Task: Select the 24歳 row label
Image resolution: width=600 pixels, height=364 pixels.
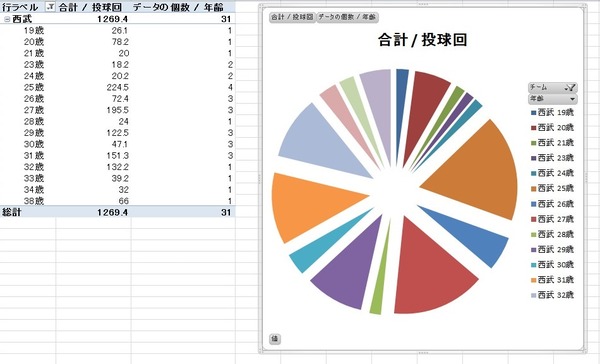Action: click(x=34, y=76)
